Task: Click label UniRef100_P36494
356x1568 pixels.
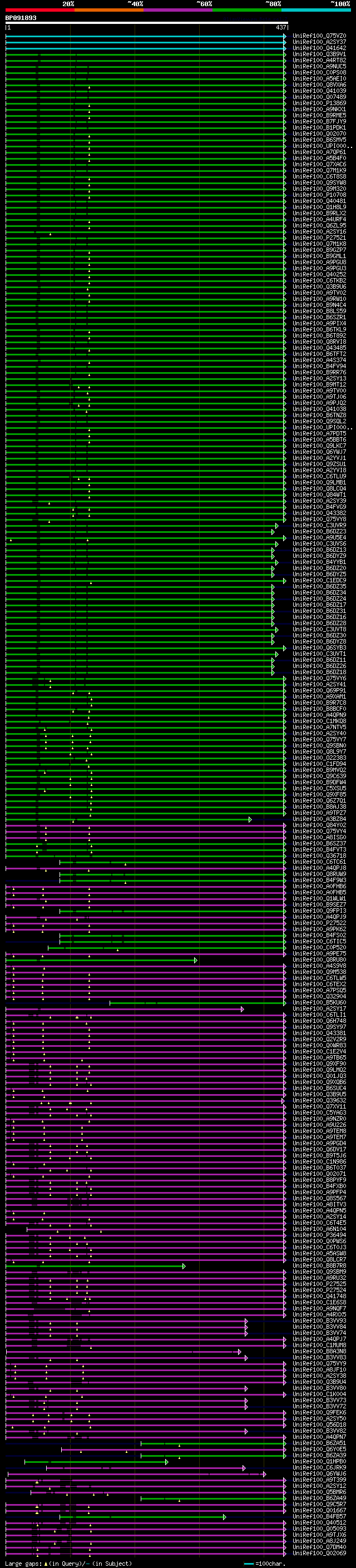Action: coord(319,1234)
